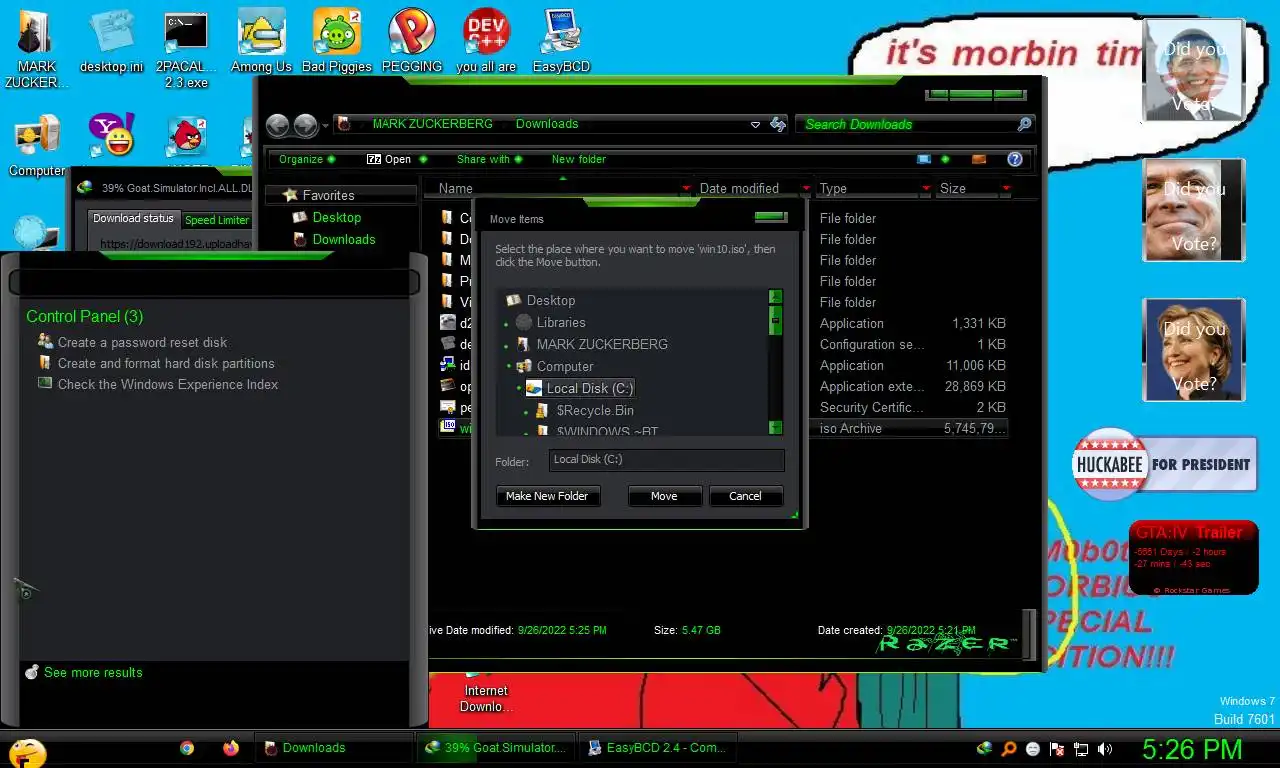Click New folder in Explorer toolbar
Viewport: 1280px width, 768px height.
[x=579, y=159]
